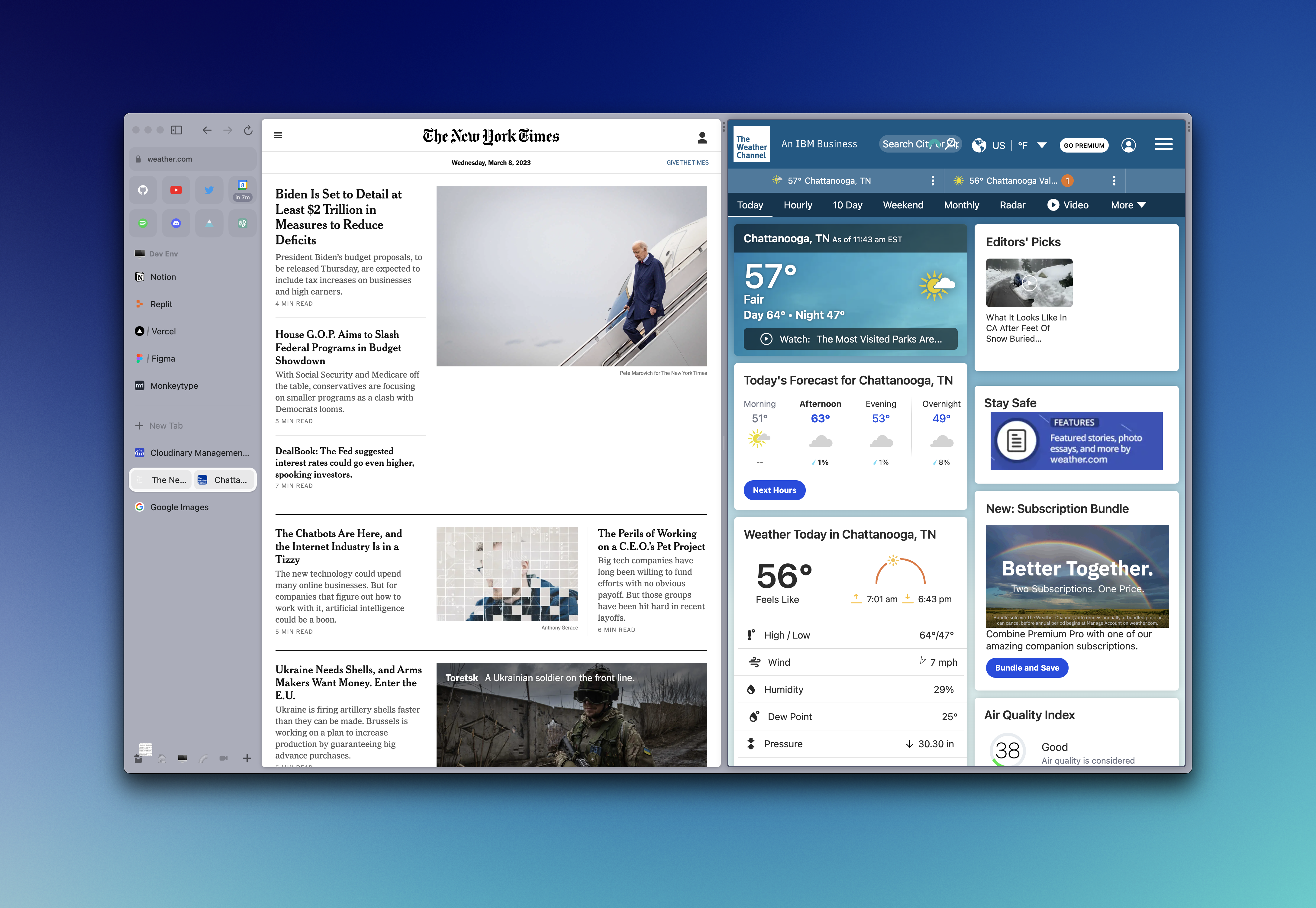Open the ChatGPT pinned shortcut
This screenshot has height=908, width=1316.
pos(242,223)
